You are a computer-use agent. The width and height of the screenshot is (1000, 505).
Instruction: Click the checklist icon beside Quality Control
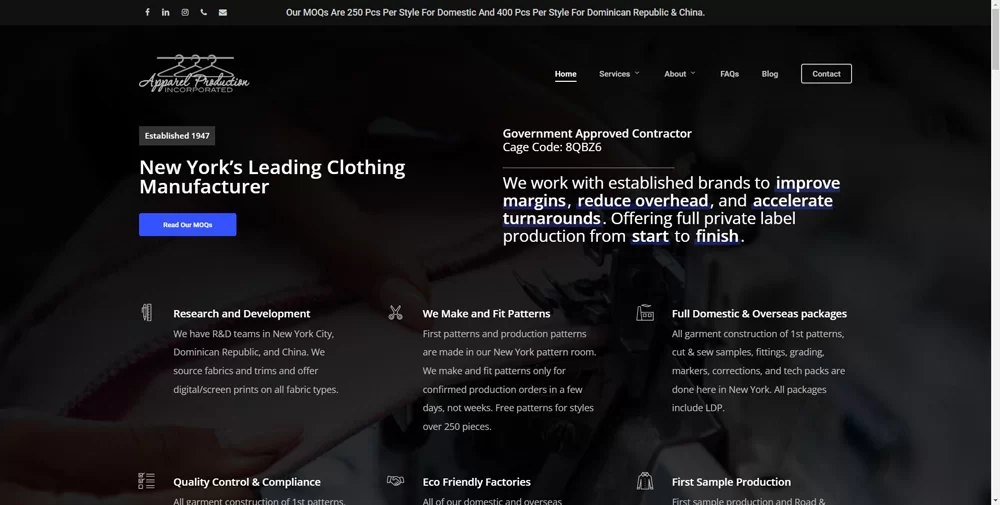coord(147,481)
